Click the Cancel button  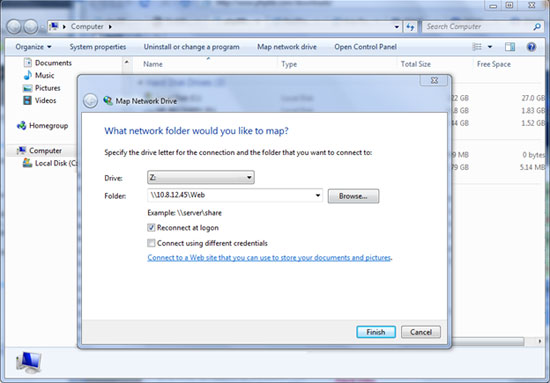(421, 332)
